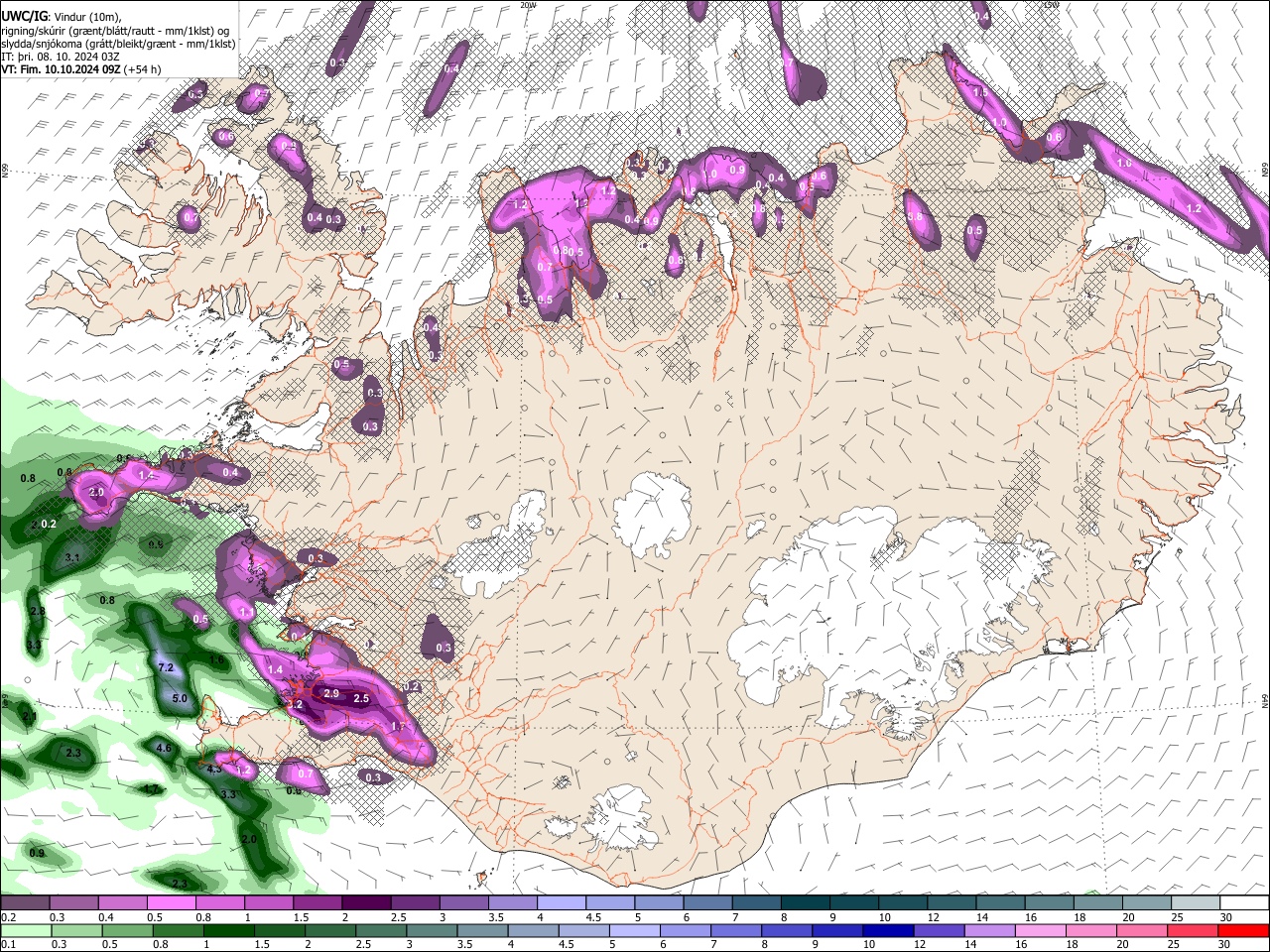Click the "2.9" snowfall value on the map

pyautogui.click(x=331, y=693)
